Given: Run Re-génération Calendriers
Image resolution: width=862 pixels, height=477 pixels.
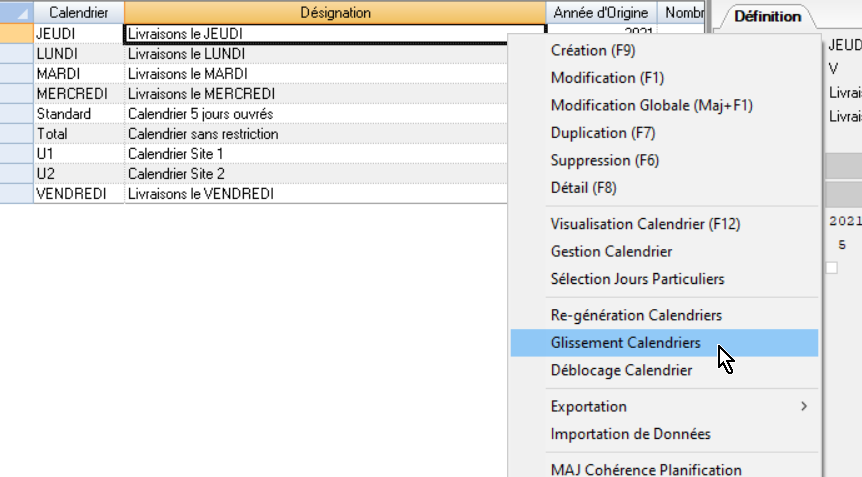Looking at the screenshot, I should point(636,315).
